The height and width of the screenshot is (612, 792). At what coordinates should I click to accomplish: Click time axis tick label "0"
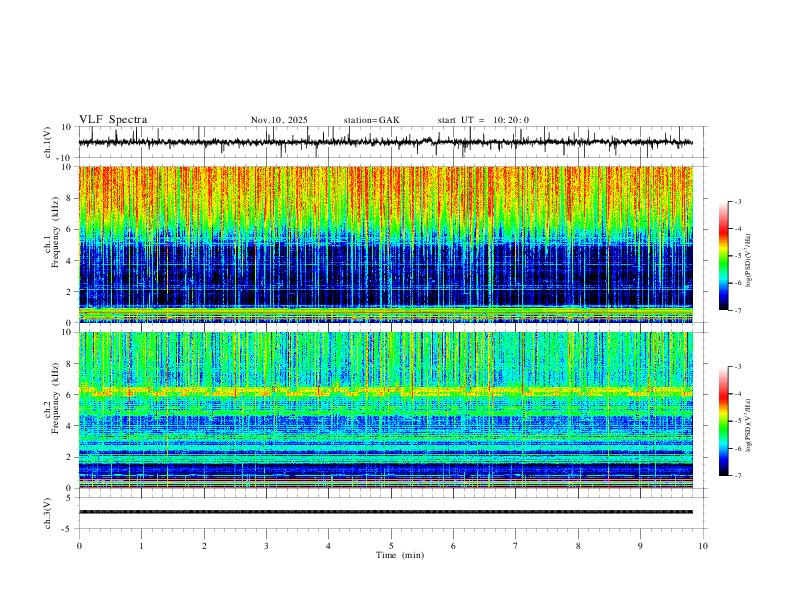click(79, 546)
